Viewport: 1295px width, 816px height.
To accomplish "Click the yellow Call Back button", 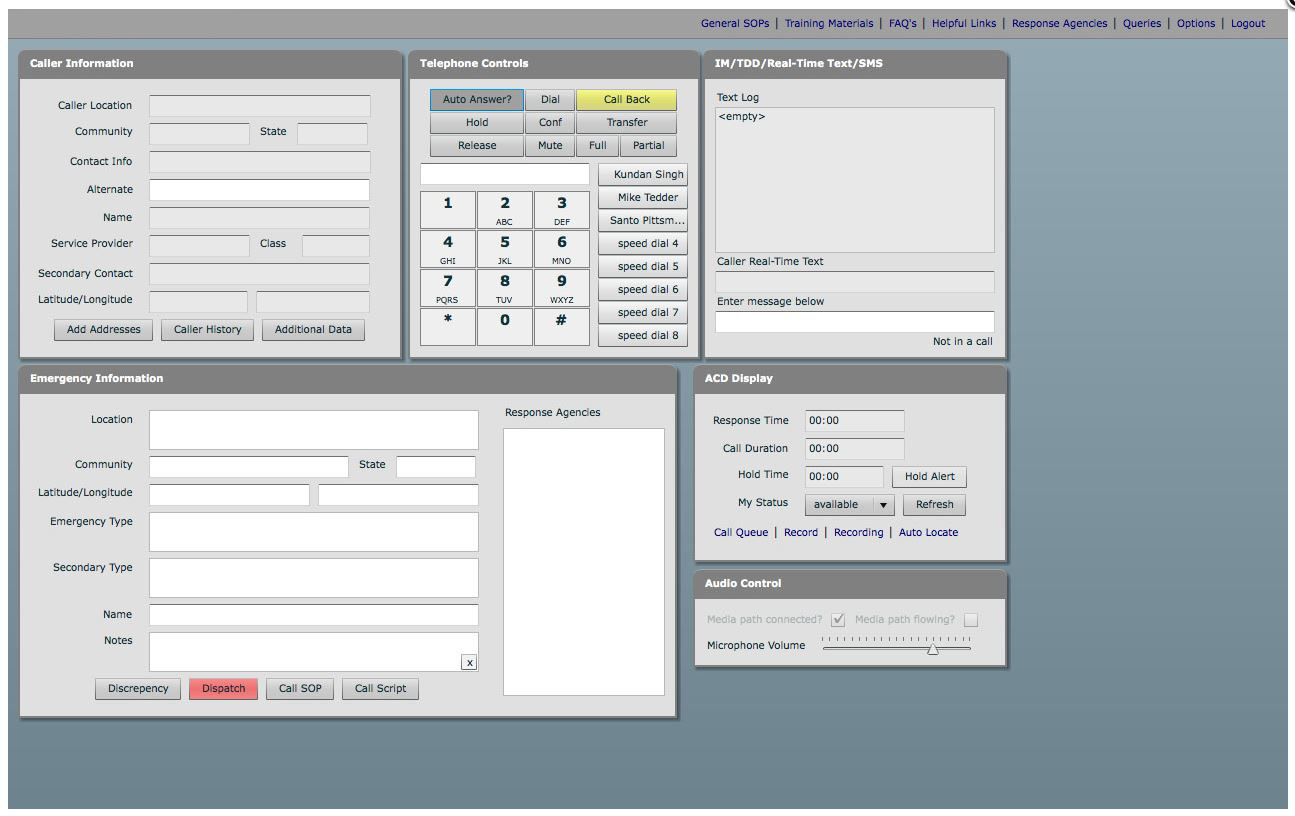I will (x=626, y=100).
